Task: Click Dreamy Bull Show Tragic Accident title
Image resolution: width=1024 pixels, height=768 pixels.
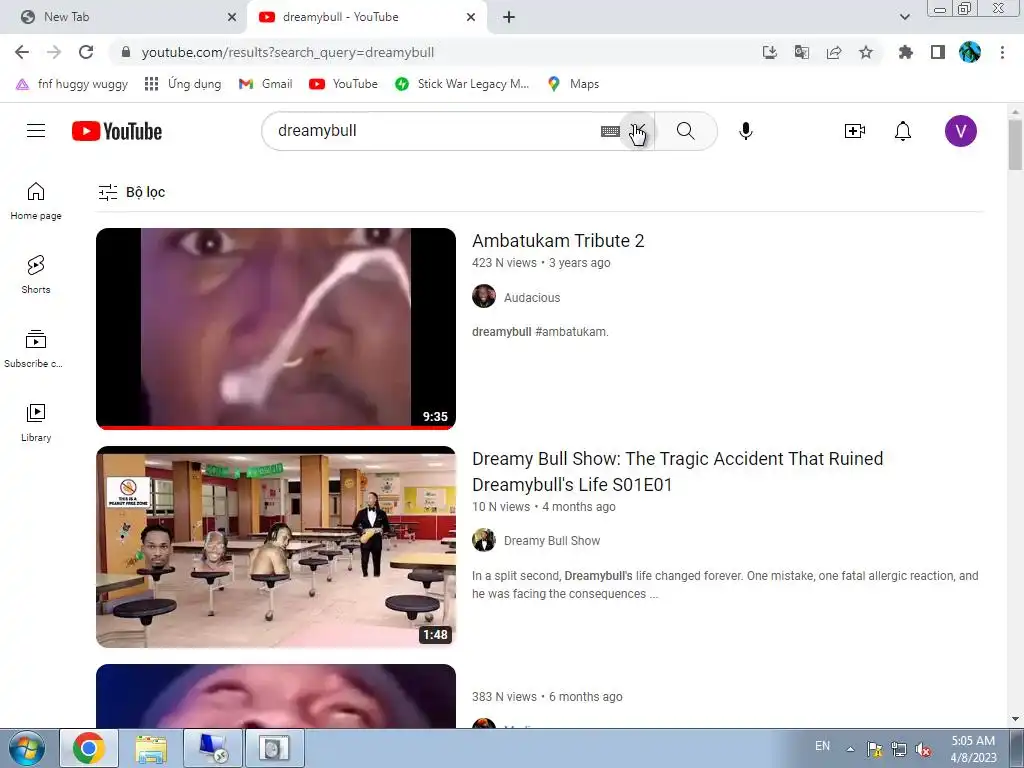Action: (677, 472)
